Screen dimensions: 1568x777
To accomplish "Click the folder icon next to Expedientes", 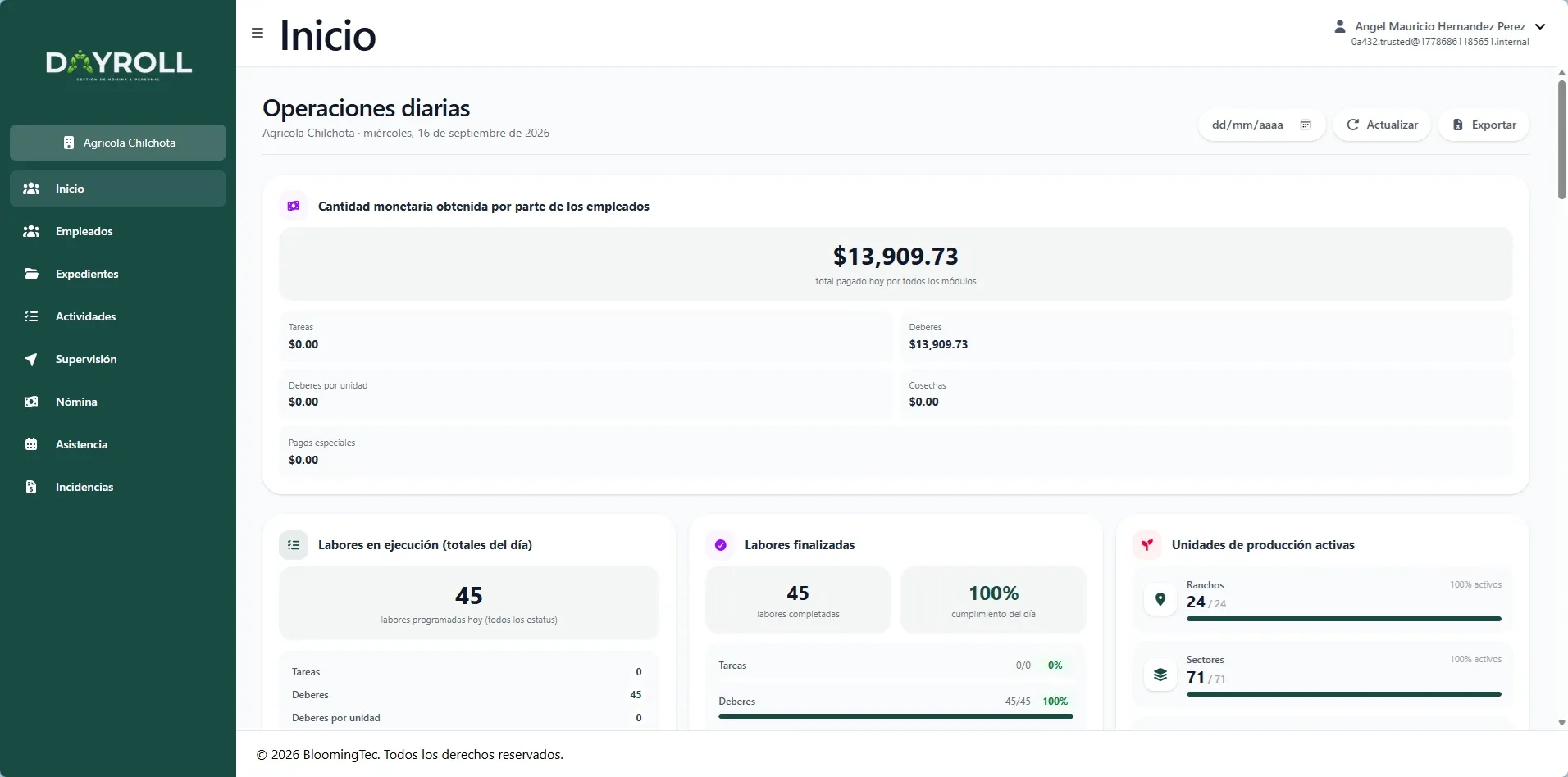I will [x=31, y=274].
